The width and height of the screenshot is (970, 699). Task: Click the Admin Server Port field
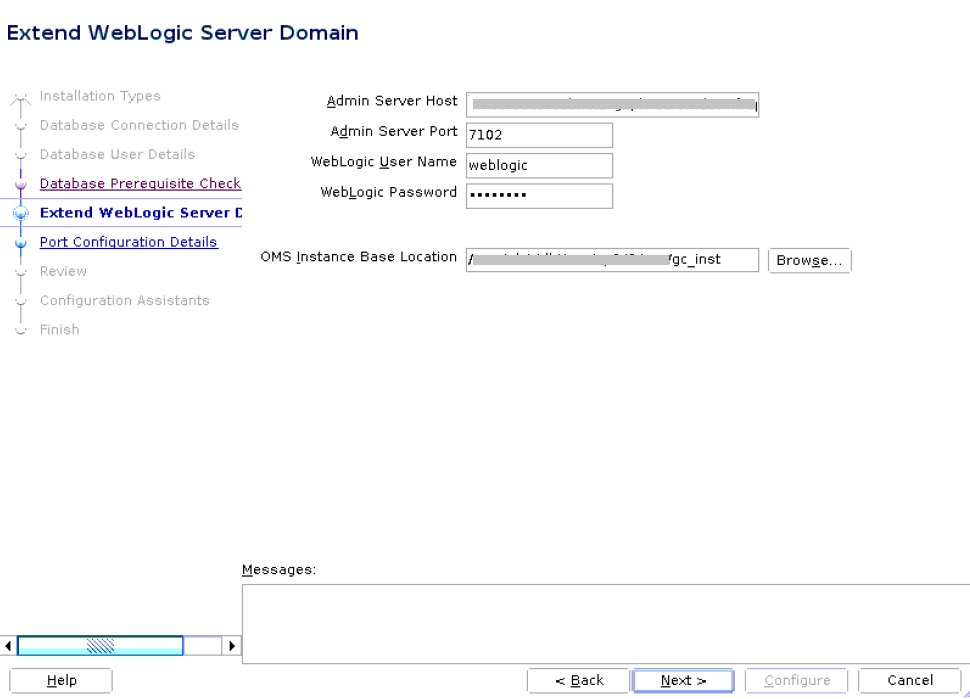[539, 135]
